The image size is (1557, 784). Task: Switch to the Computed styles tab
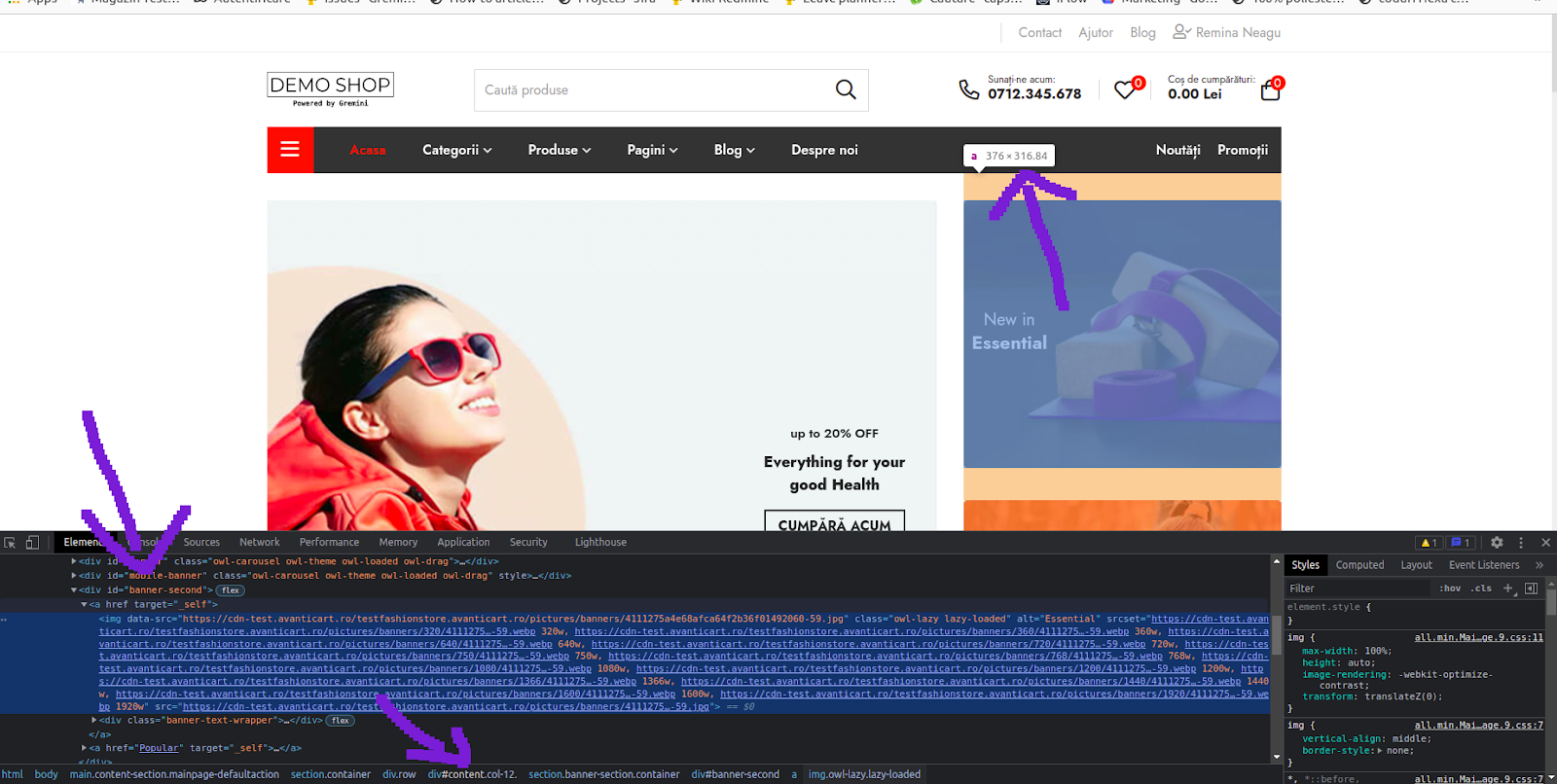tap(1359, 565)
